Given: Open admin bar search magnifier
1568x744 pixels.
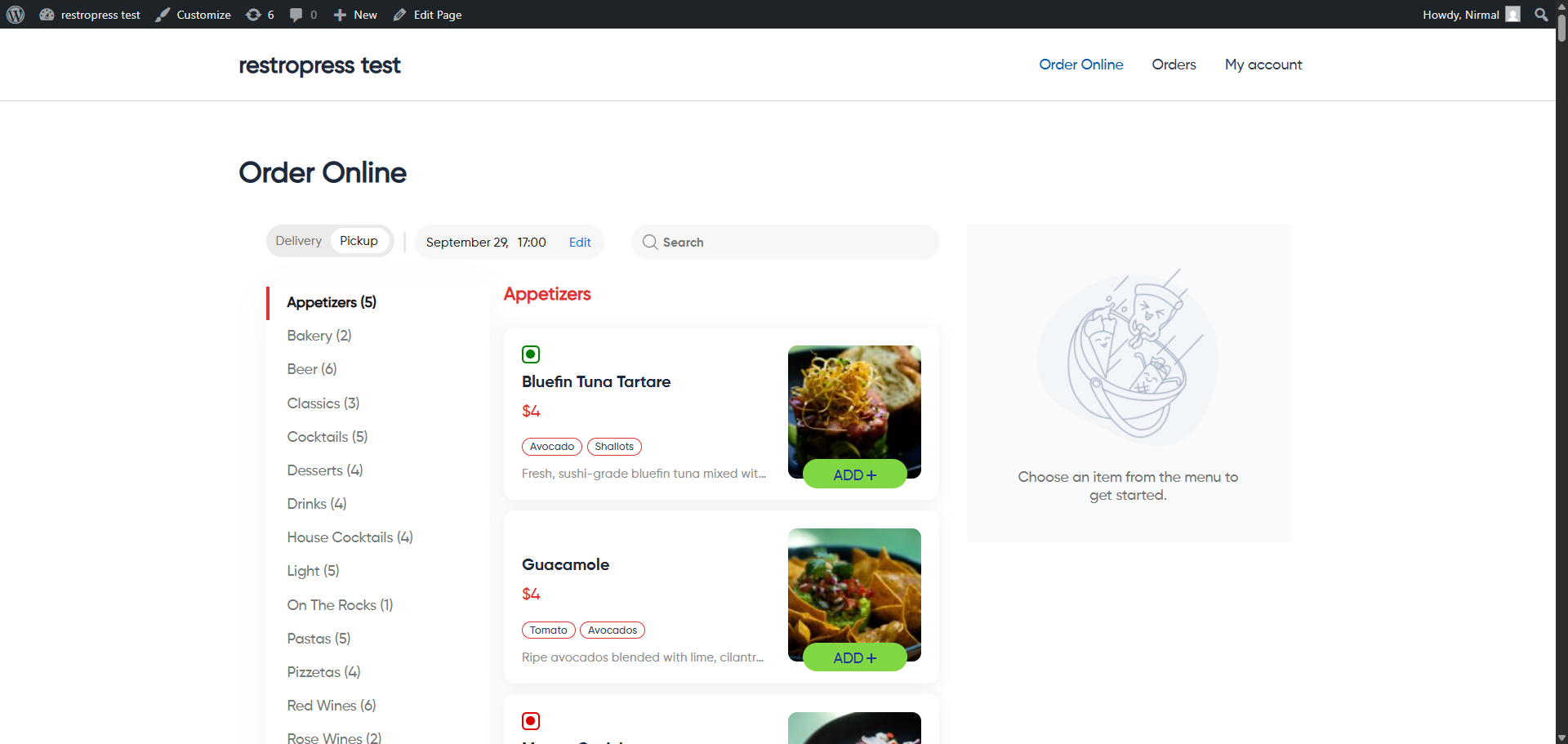Looking at the screenshot, I should coord(1541,14).
